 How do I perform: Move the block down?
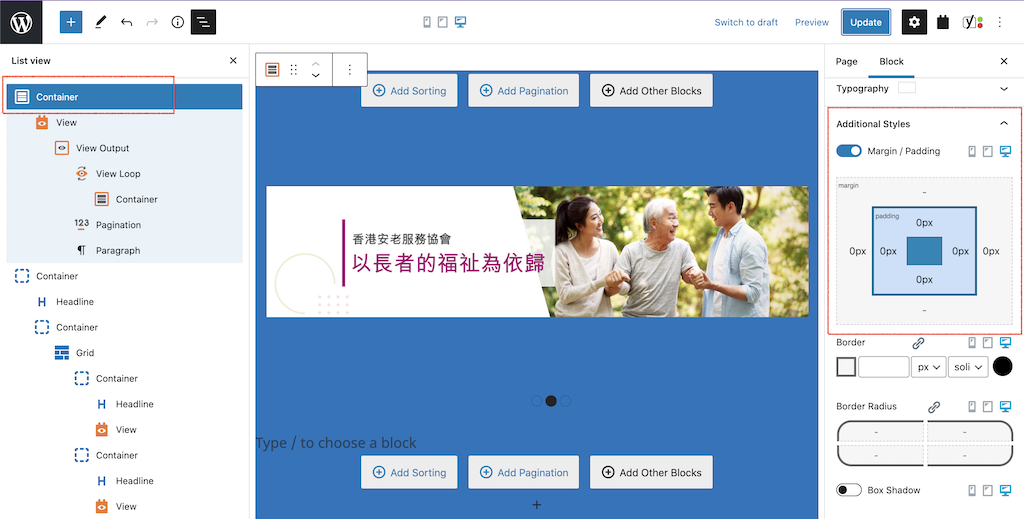tap(315, 76)
